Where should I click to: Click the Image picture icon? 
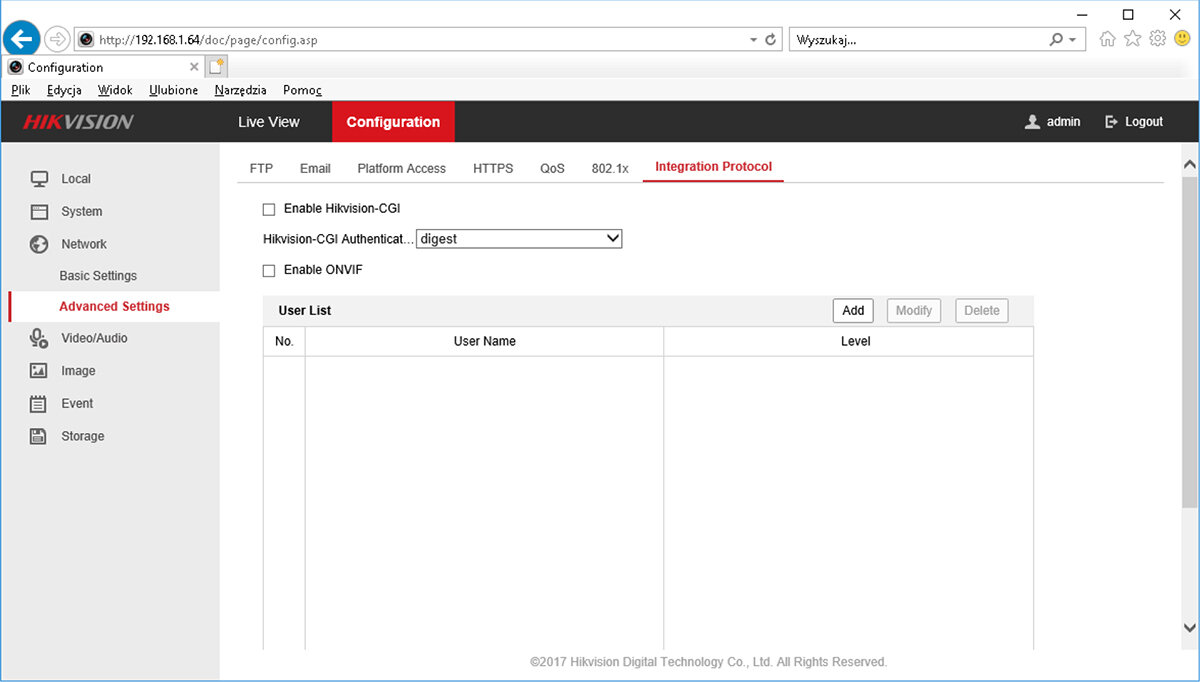coord(39,371)
